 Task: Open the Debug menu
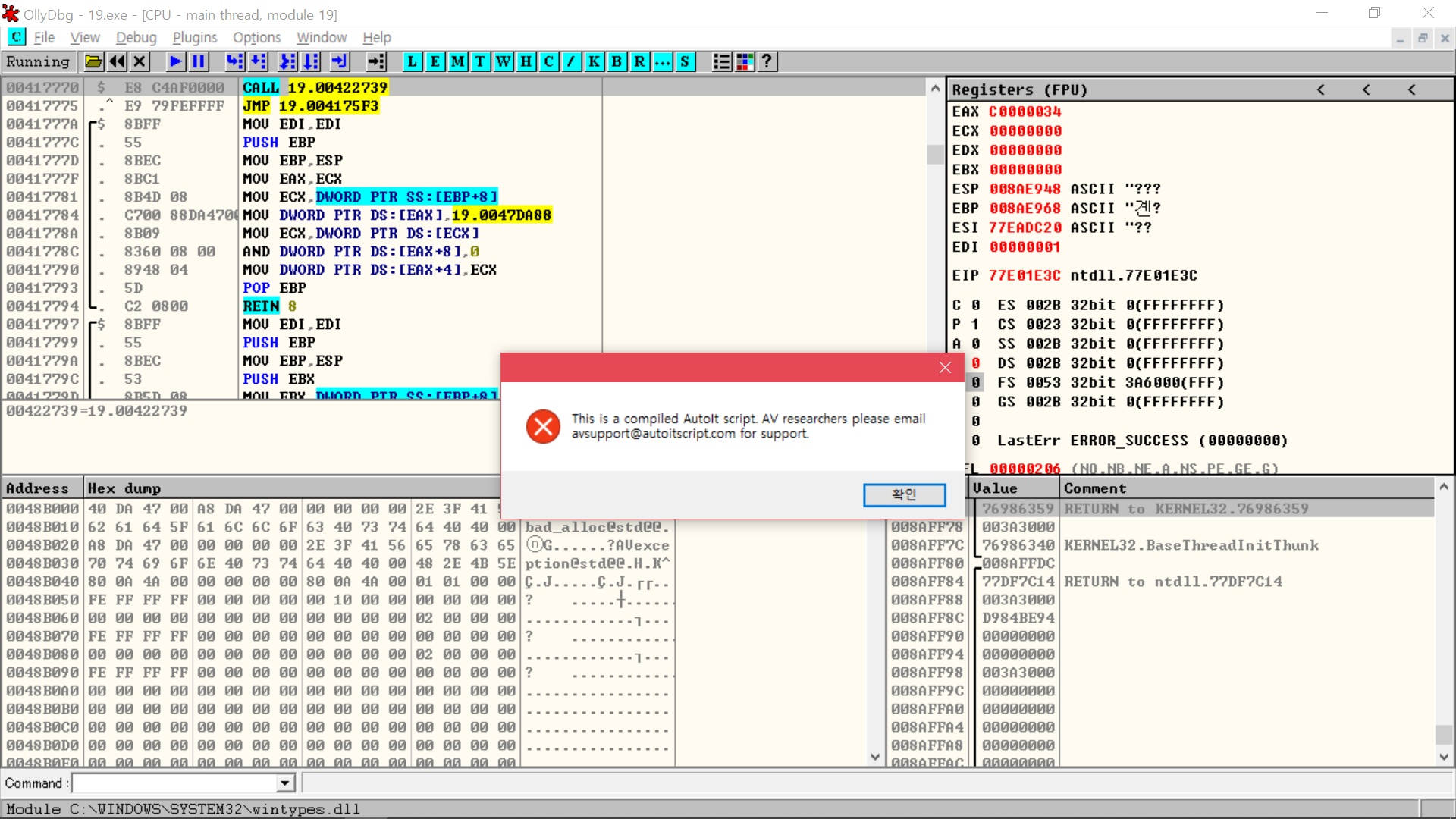pos(136,38)
